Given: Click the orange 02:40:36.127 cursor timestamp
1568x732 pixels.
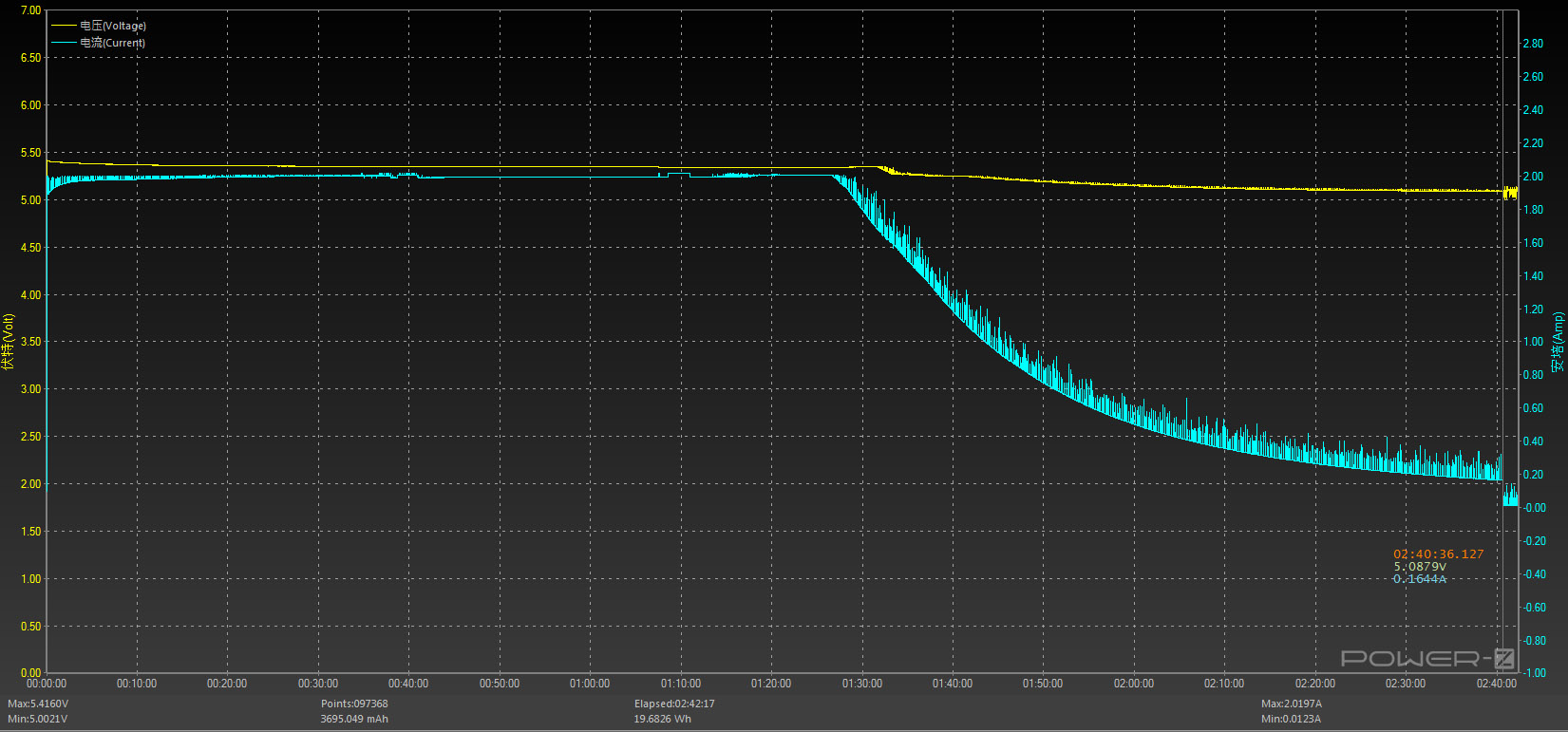Looking at the screenshot, I should (1438, 554).
